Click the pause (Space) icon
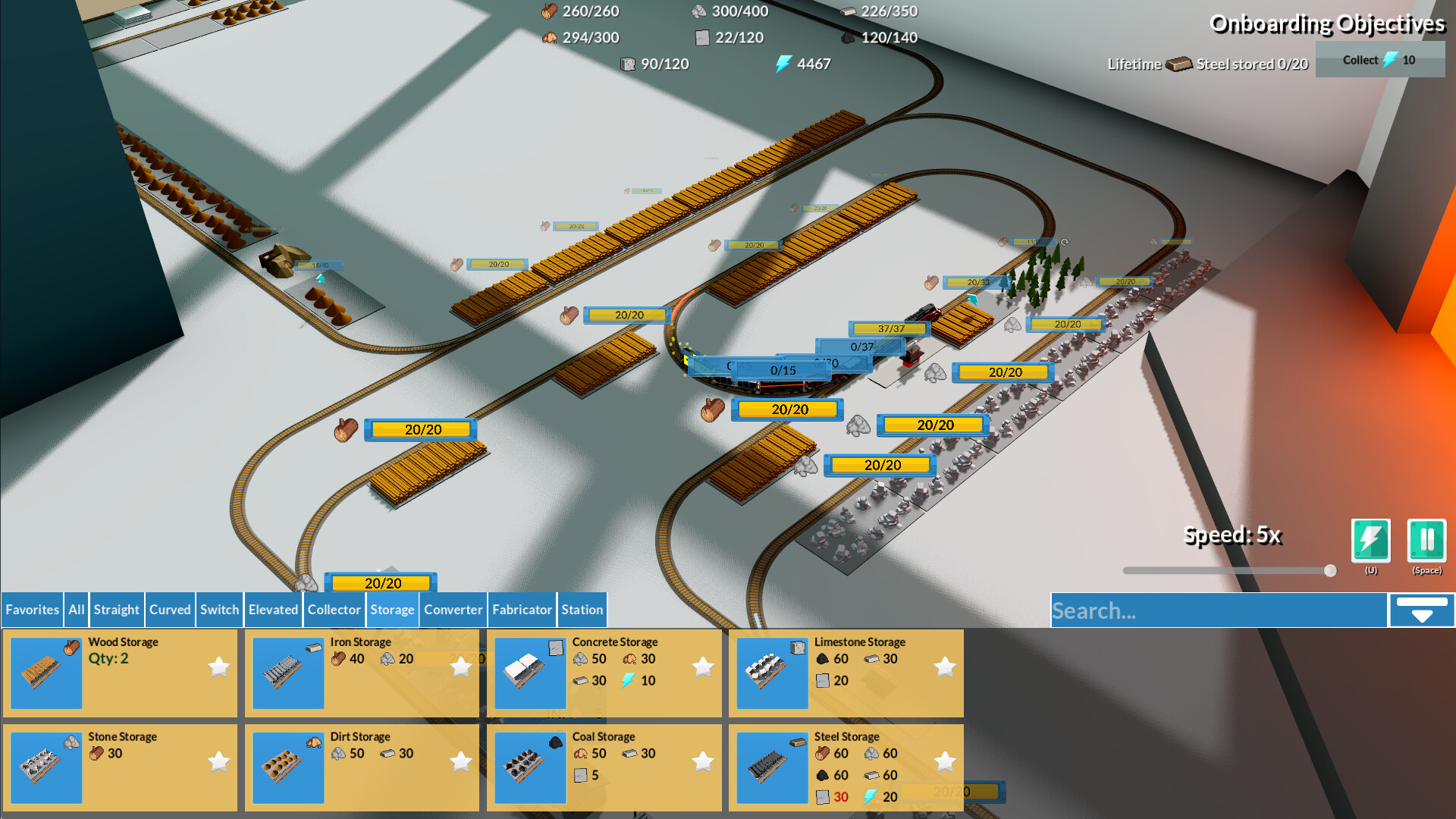The image size is (1456, 819). 1426,541
